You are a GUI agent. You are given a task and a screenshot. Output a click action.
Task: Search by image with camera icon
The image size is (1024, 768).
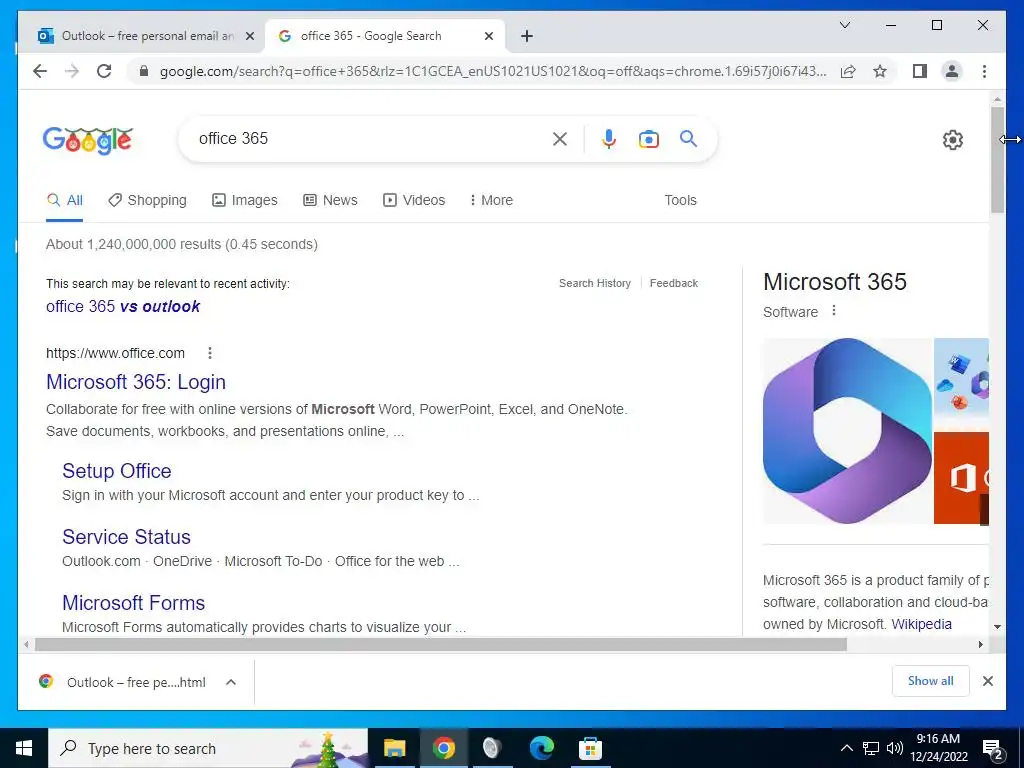pos(648,138)
